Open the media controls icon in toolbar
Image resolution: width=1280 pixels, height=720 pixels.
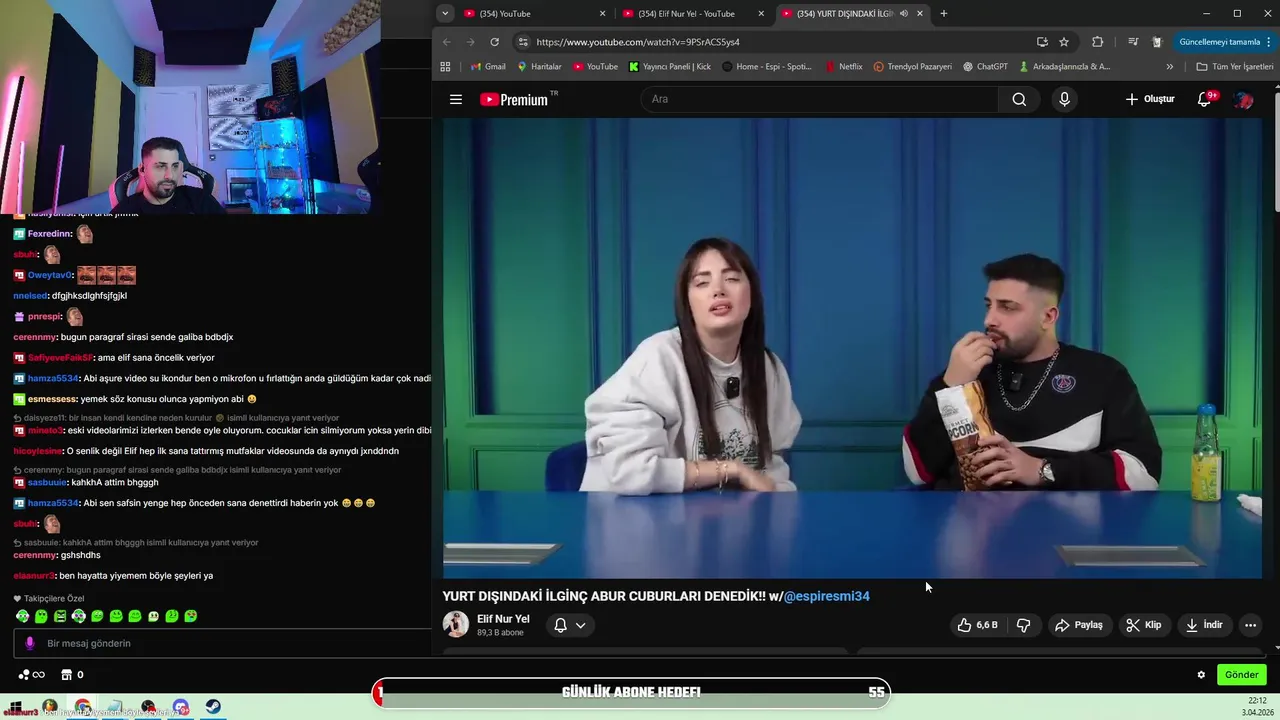pos(1133,42)
